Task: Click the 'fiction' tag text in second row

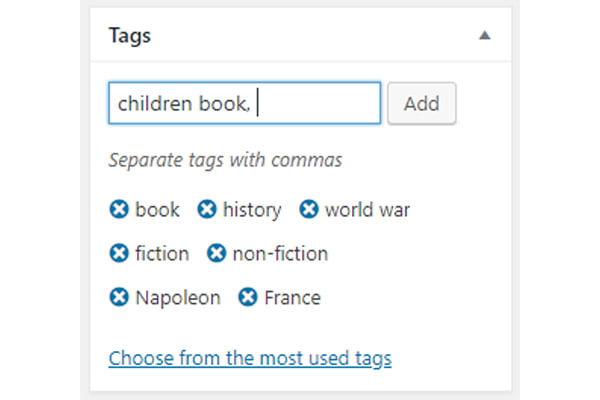Action: 162,253
